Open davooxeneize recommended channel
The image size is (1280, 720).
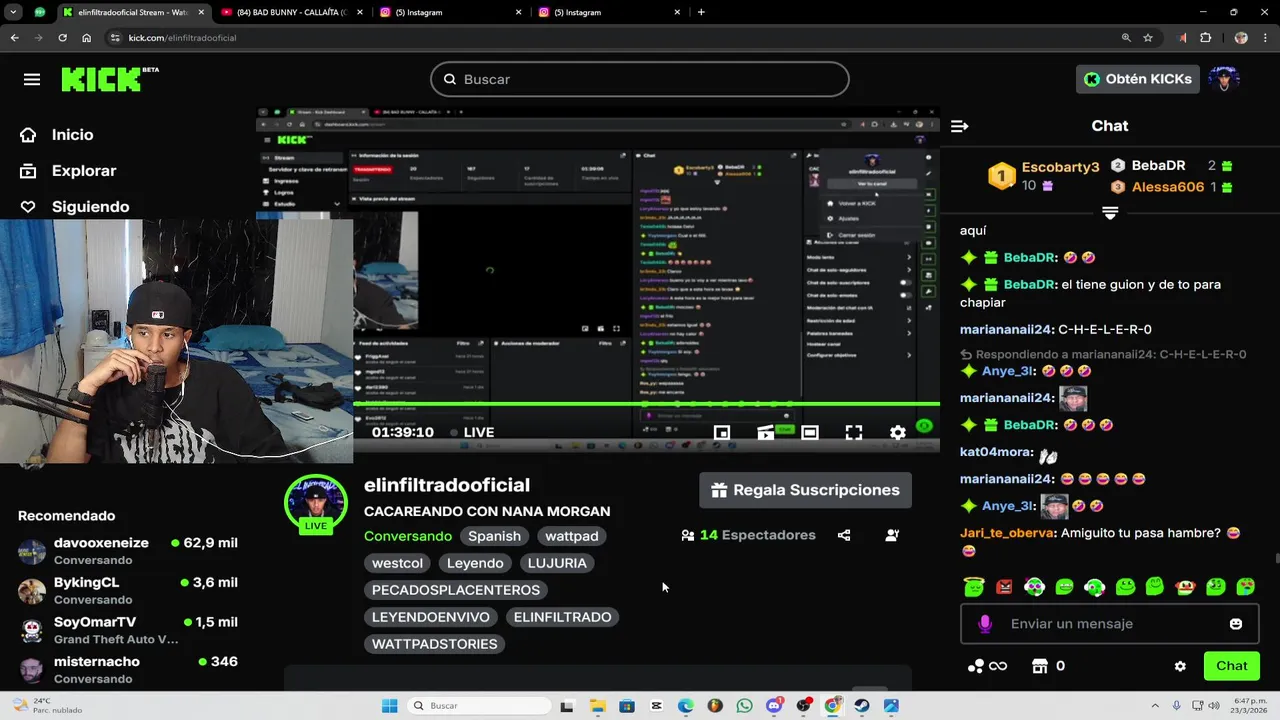tap(128, 551)
